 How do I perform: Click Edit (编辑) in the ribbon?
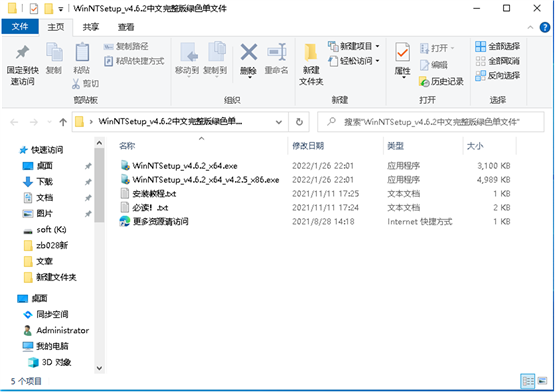pos(434,65)
